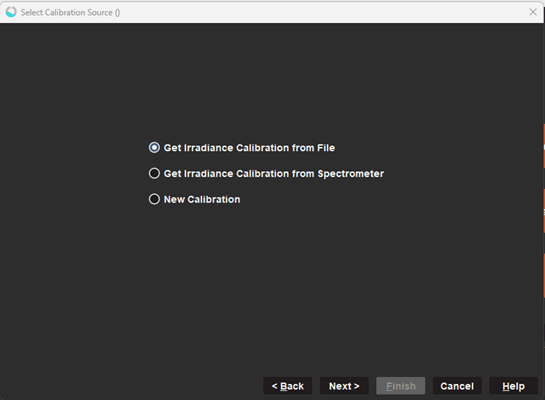
Task: Choose the radio circle for calibration from Spectrometer
Action: (154, 173)
